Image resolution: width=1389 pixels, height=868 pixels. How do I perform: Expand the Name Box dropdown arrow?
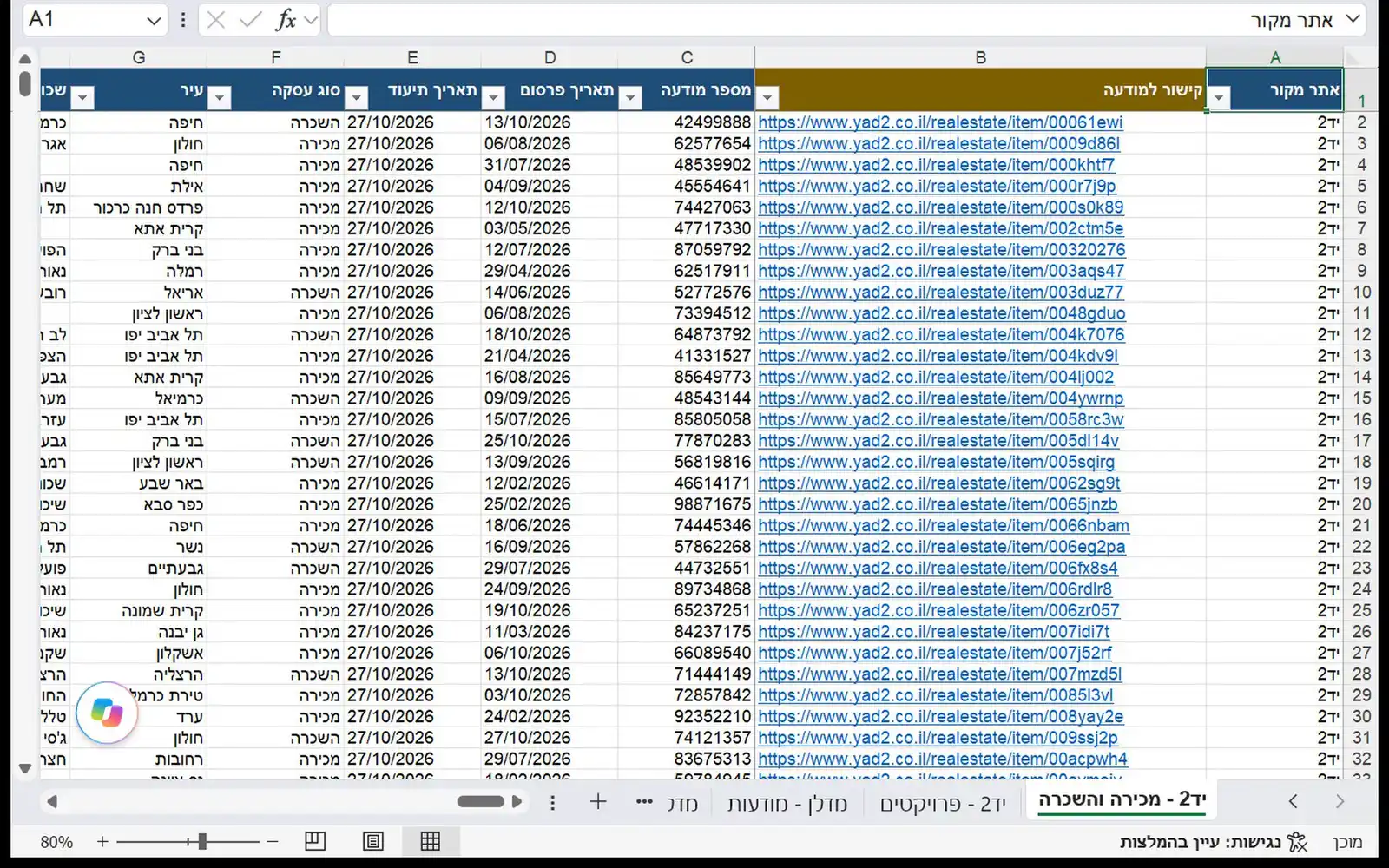click(154, 20)
